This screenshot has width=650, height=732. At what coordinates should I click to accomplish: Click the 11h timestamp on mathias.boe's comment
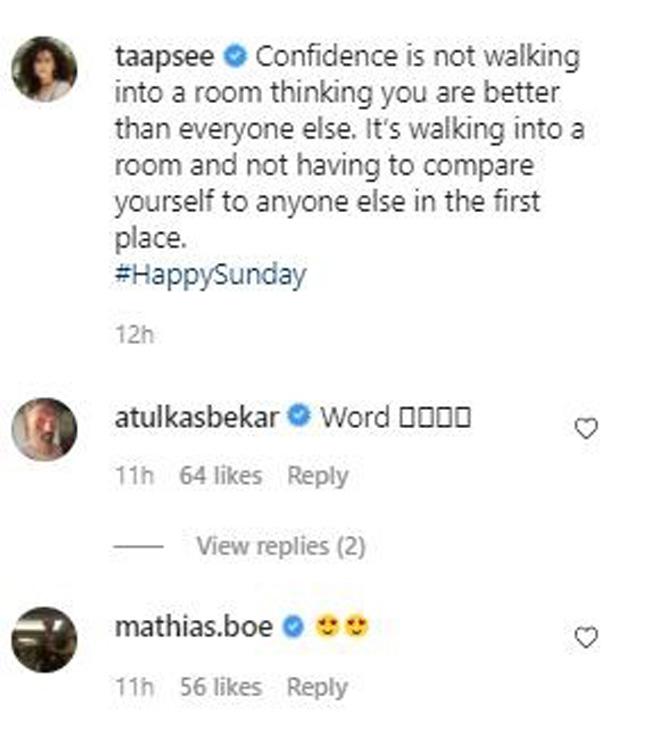tap(133, 687)
